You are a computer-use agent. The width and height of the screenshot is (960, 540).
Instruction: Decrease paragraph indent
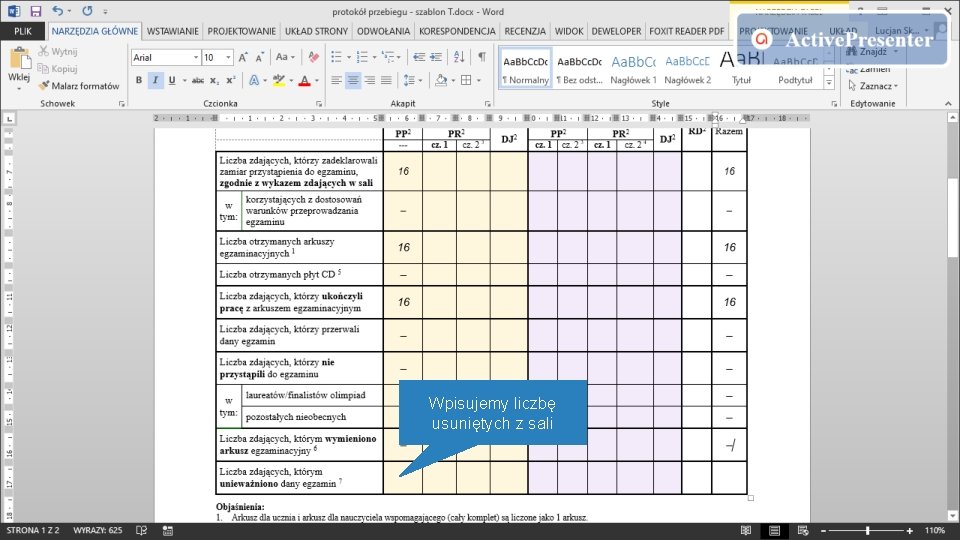419,58
